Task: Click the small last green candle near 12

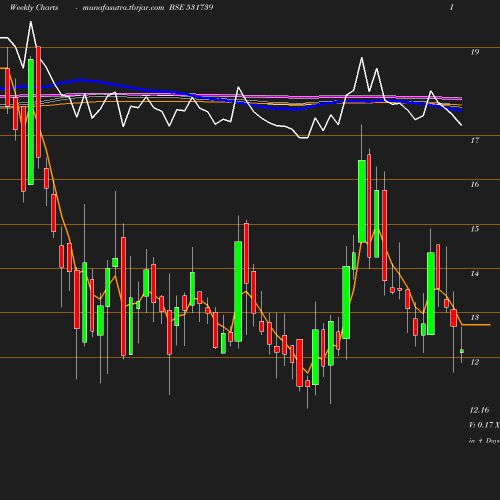Action: click(462, 351)
